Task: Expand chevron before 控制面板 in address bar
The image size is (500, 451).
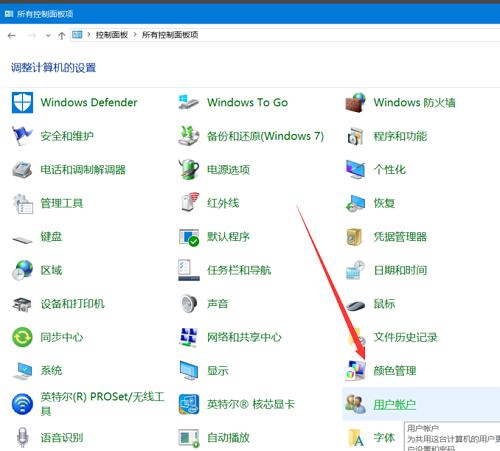Action: 89,35
